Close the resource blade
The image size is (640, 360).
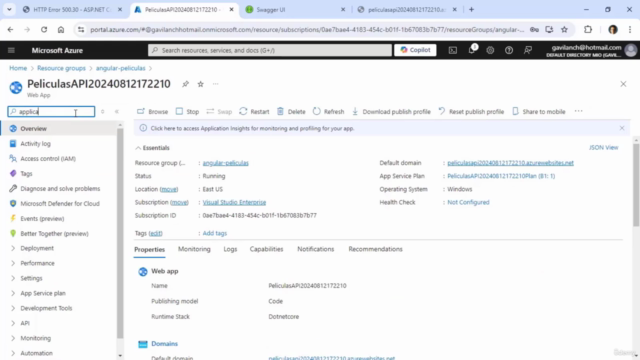[x=623, y=84]
